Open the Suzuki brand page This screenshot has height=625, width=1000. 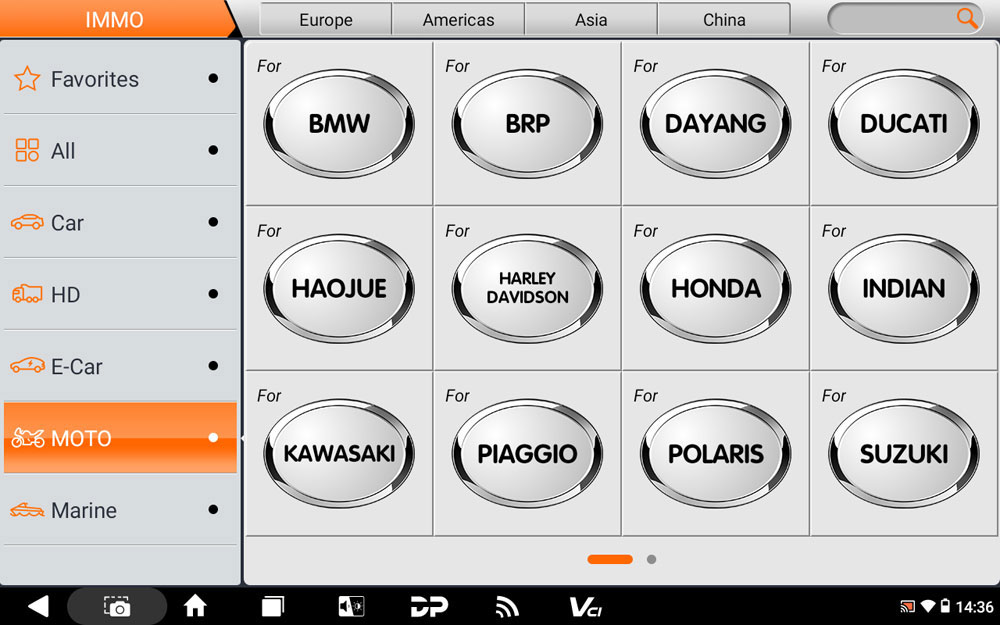(x=902, y=453)
